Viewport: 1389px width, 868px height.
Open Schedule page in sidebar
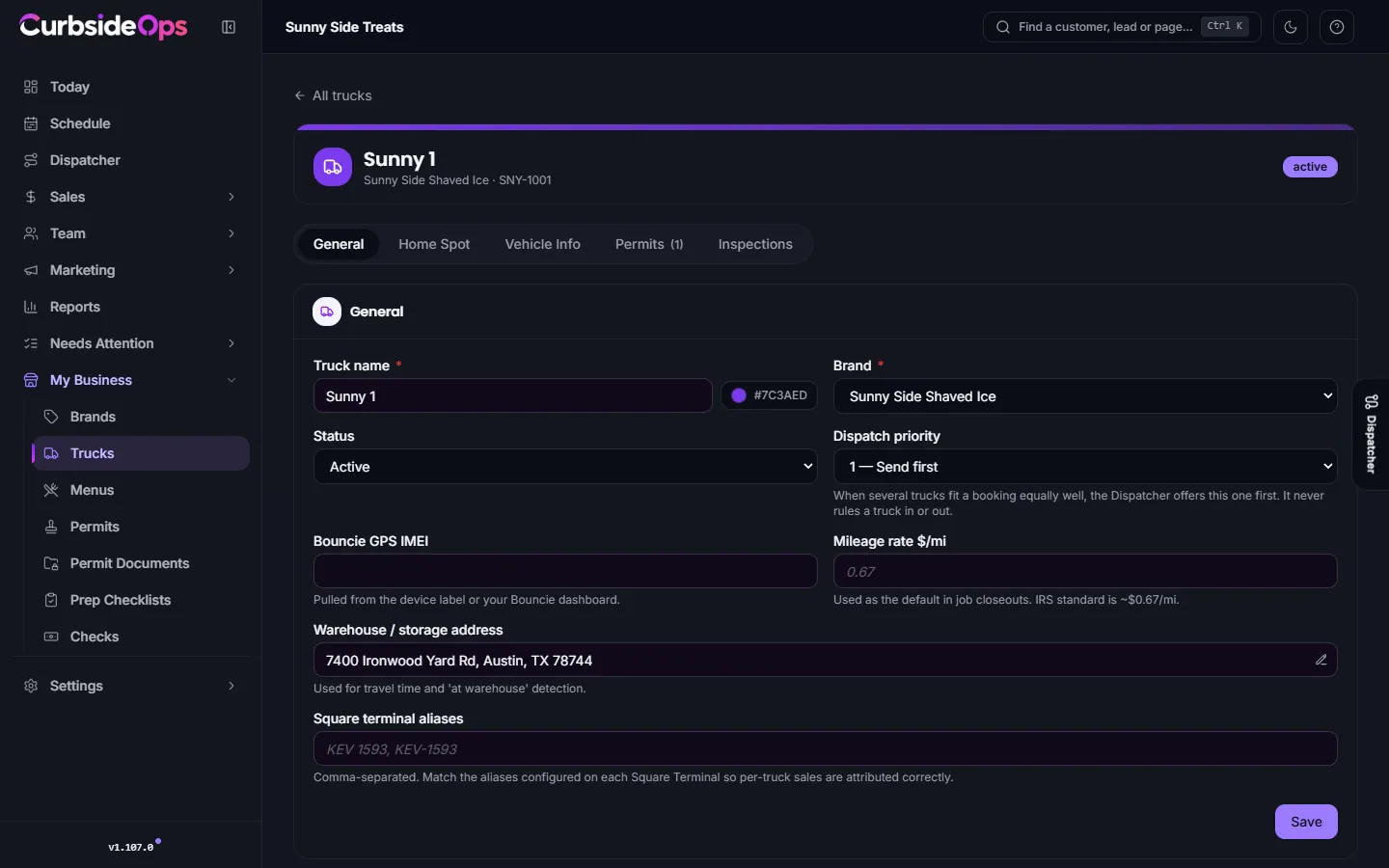(130, 123)
